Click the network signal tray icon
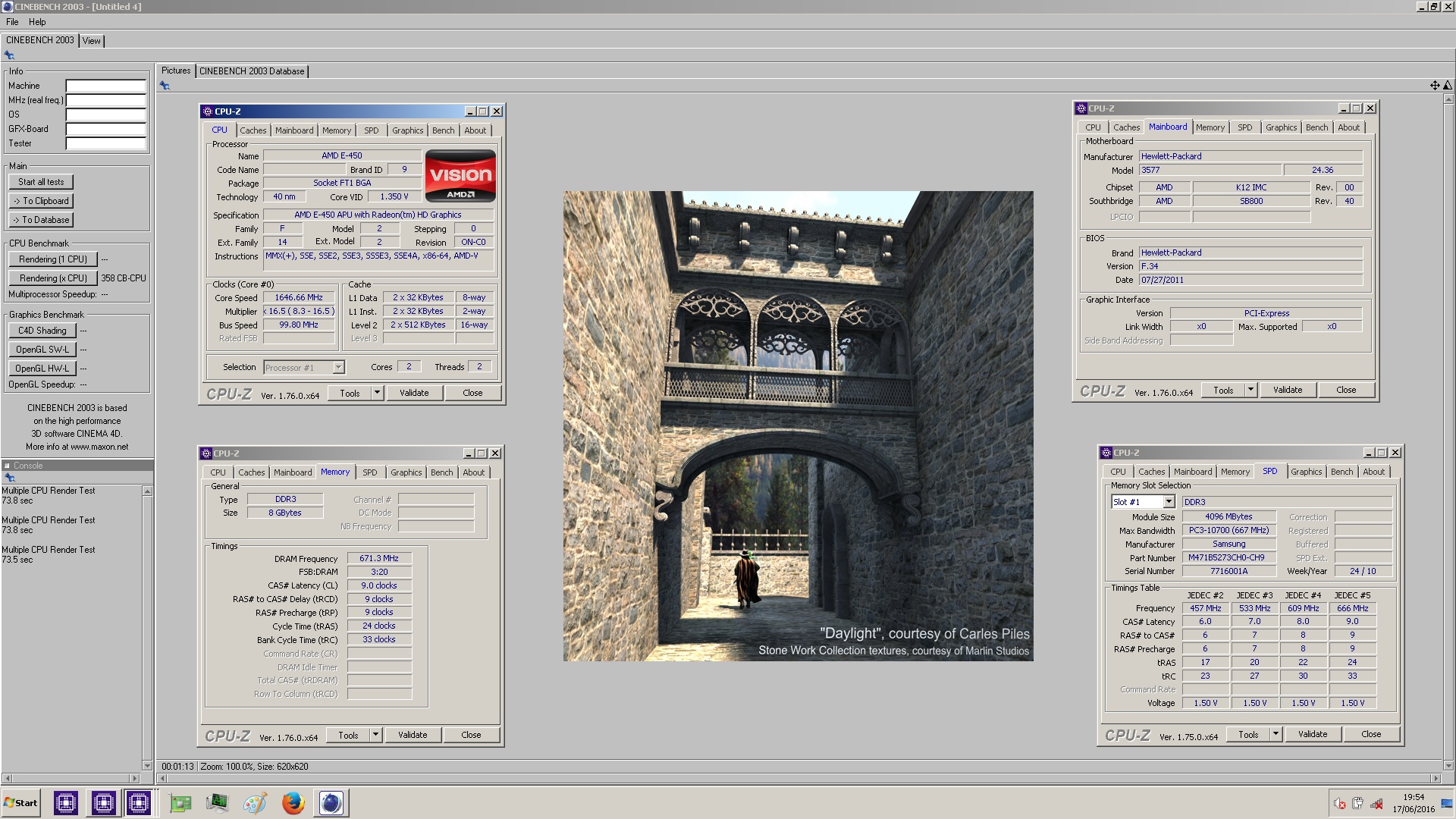The image size is (1456, 819). coord(1376,804)
